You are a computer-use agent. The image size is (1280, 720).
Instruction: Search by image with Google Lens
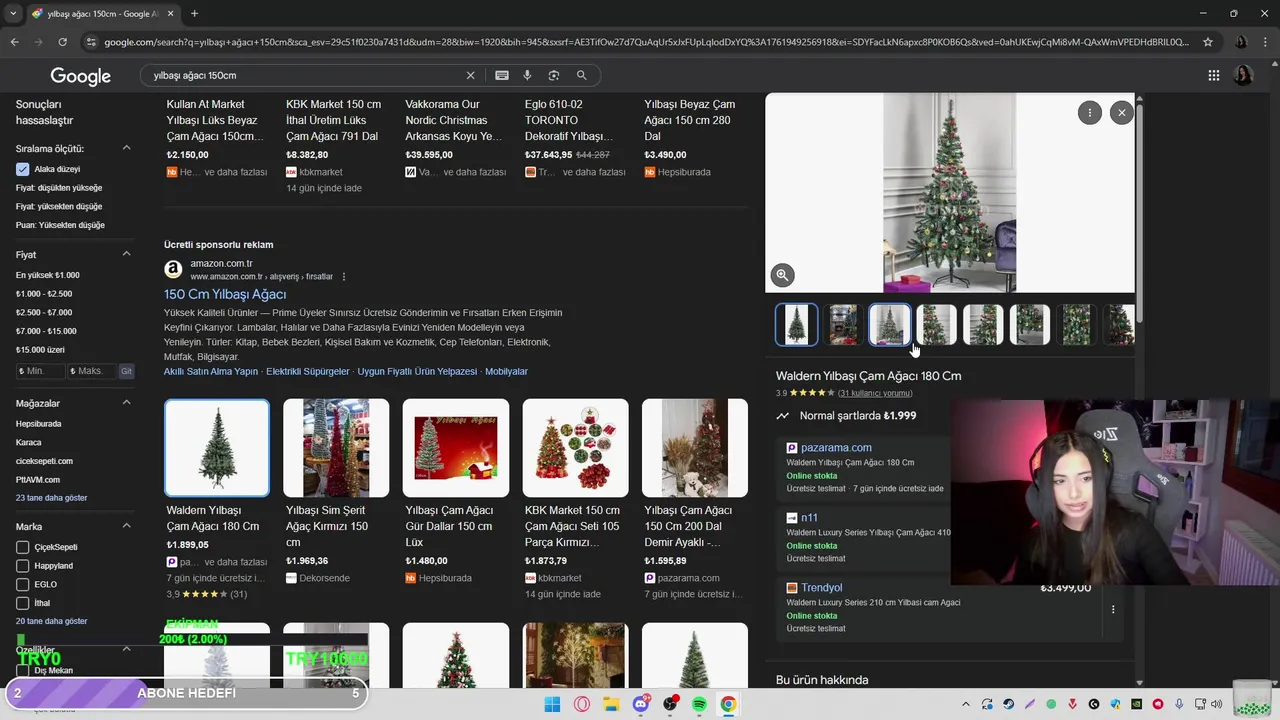pyautogui.click(x=554, y=75)
